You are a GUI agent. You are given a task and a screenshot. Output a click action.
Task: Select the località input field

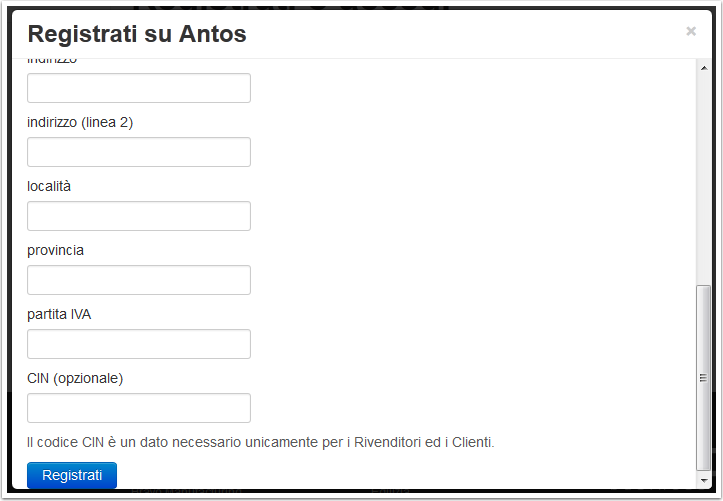[139, 216]
